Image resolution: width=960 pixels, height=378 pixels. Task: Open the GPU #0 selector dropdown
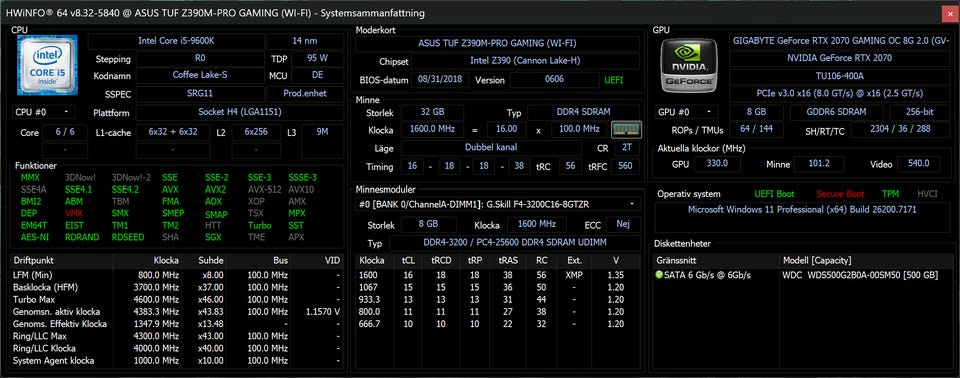(687, 113)
